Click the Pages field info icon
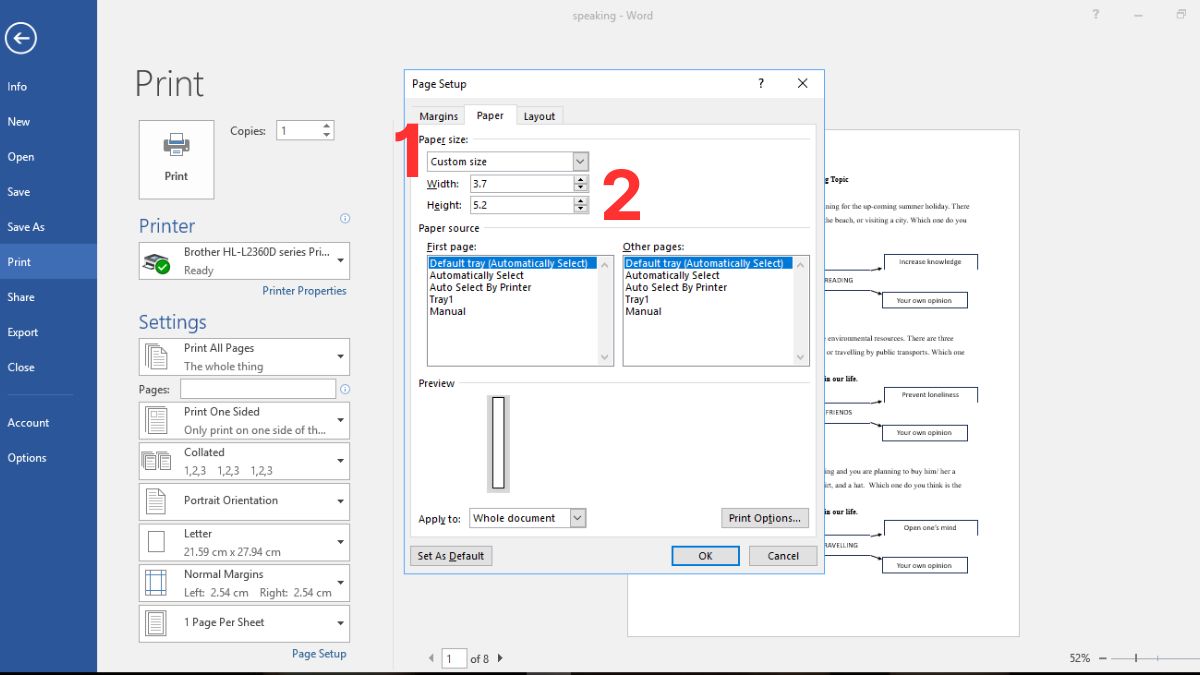The width and height of the screenshot is (1200, 675). tap(345, 389)
